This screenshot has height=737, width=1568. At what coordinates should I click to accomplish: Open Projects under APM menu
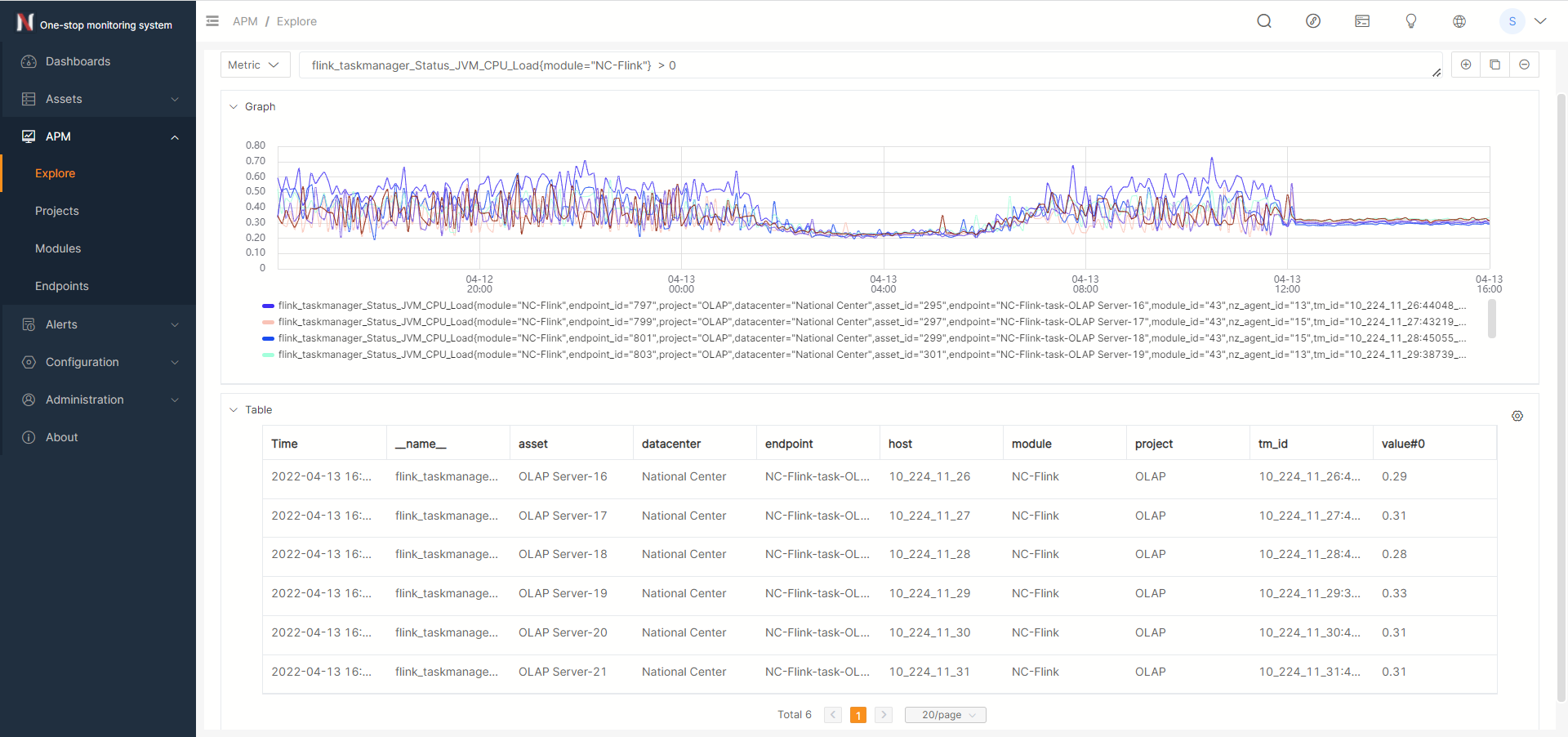point(57,211)
